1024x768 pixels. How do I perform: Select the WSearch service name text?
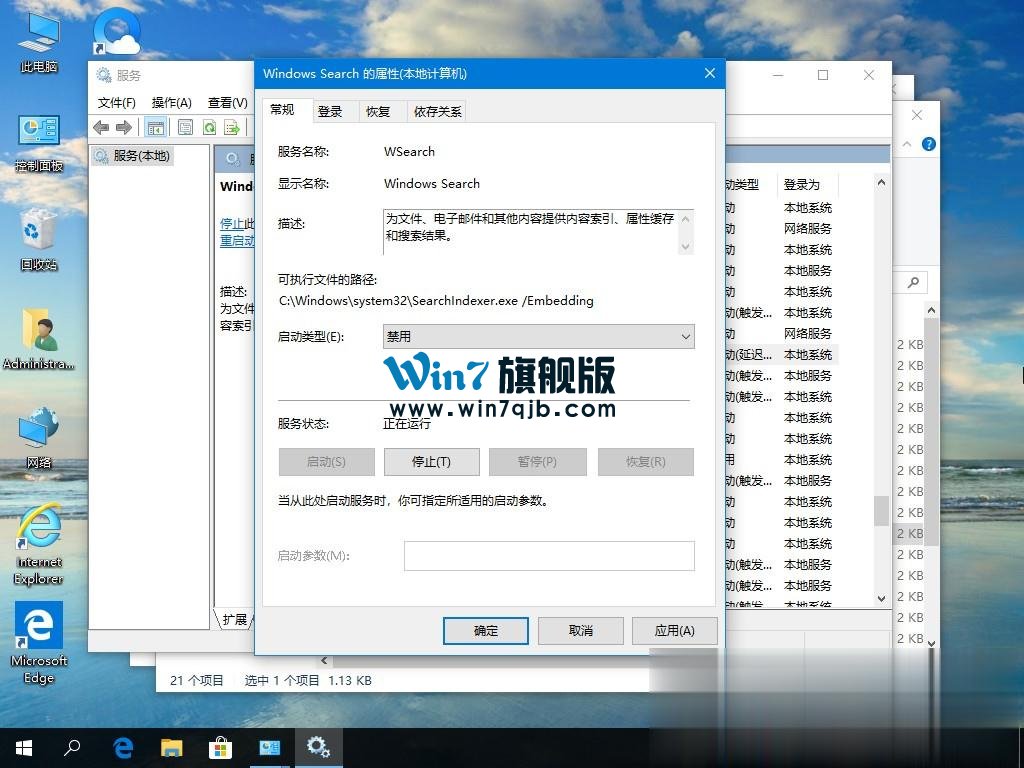(409, 152)
